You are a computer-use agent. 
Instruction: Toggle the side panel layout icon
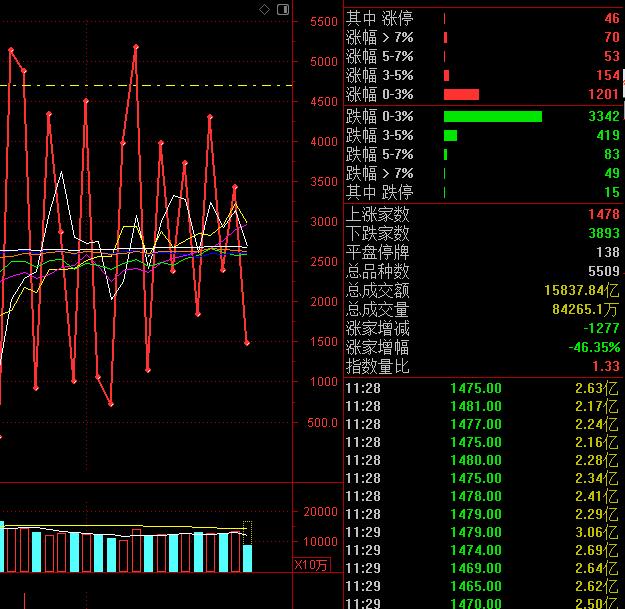click(x=283, y=10)
